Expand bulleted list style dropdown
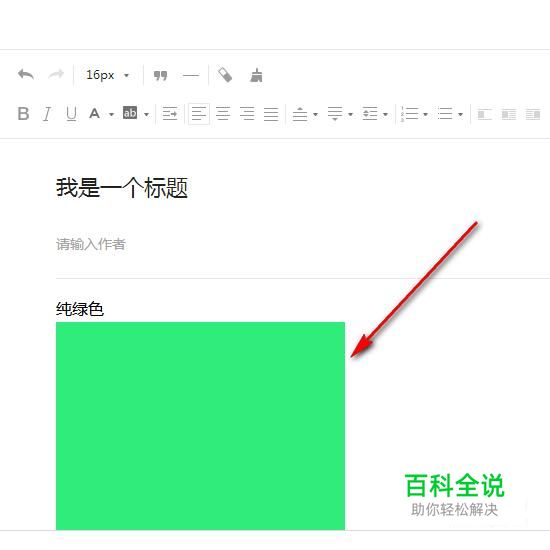 tap(461, 114)
